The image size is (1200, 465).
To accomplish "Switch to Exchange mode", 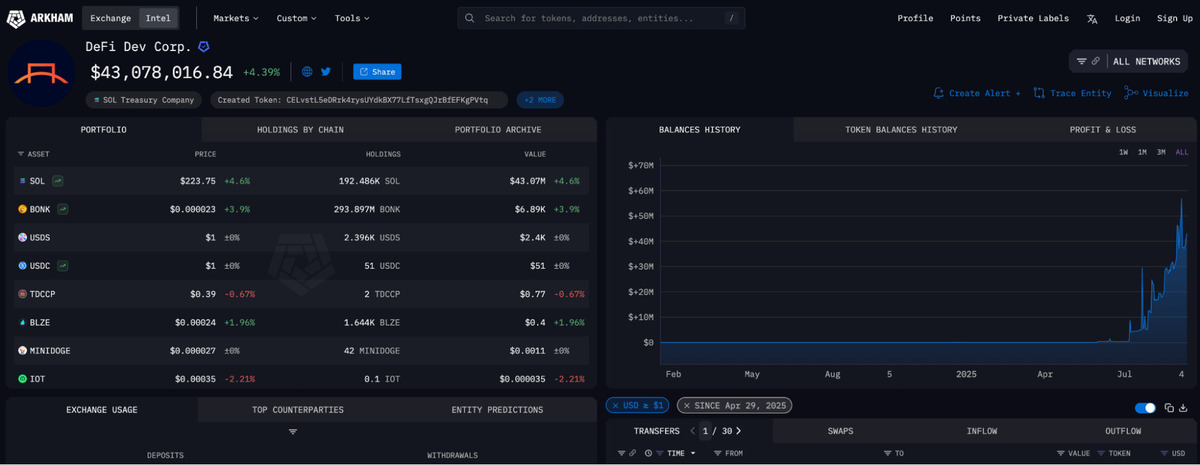I will [110, 18].
